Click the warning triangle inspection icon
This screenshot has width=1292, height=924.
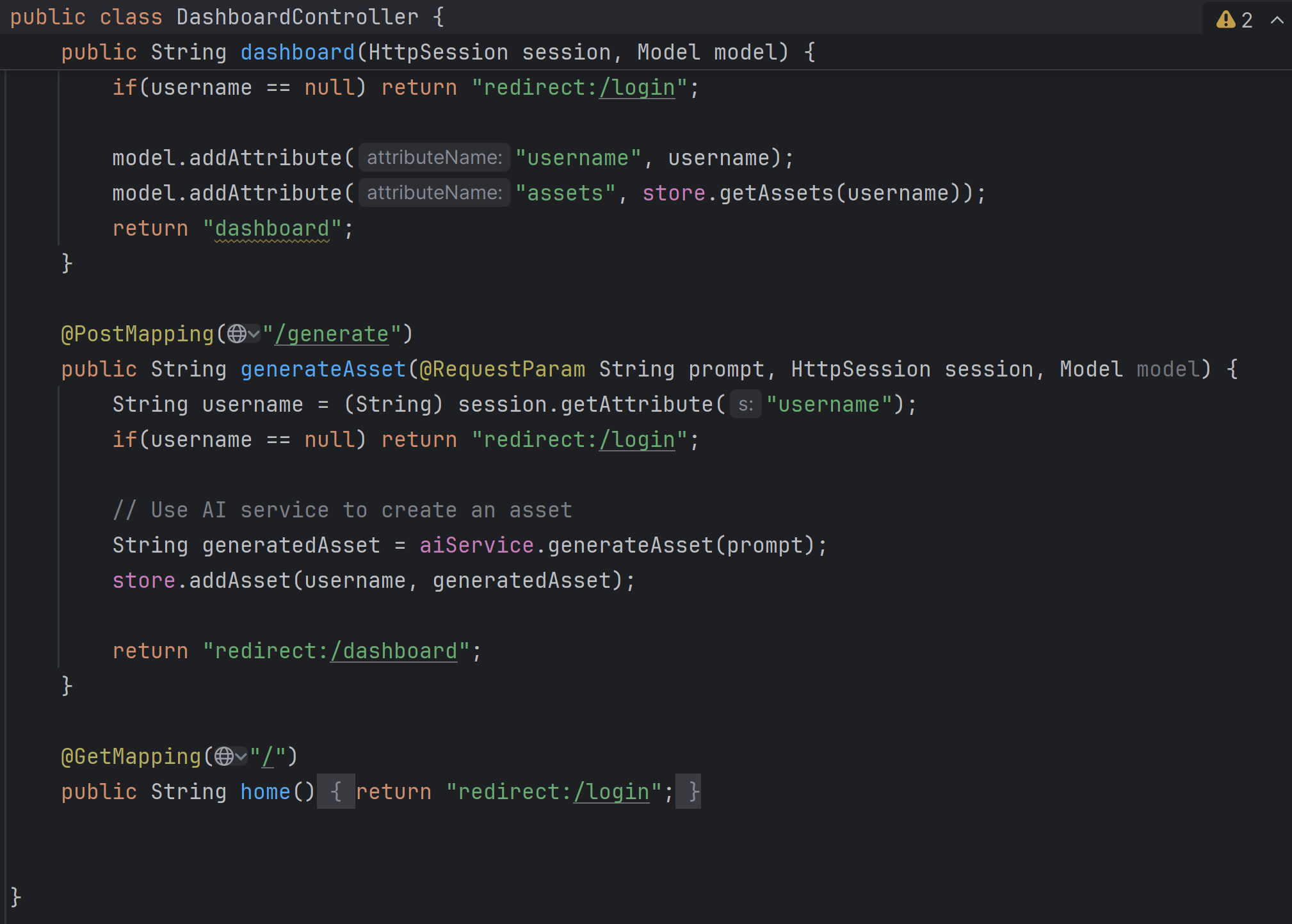(x=1225, y=19)
